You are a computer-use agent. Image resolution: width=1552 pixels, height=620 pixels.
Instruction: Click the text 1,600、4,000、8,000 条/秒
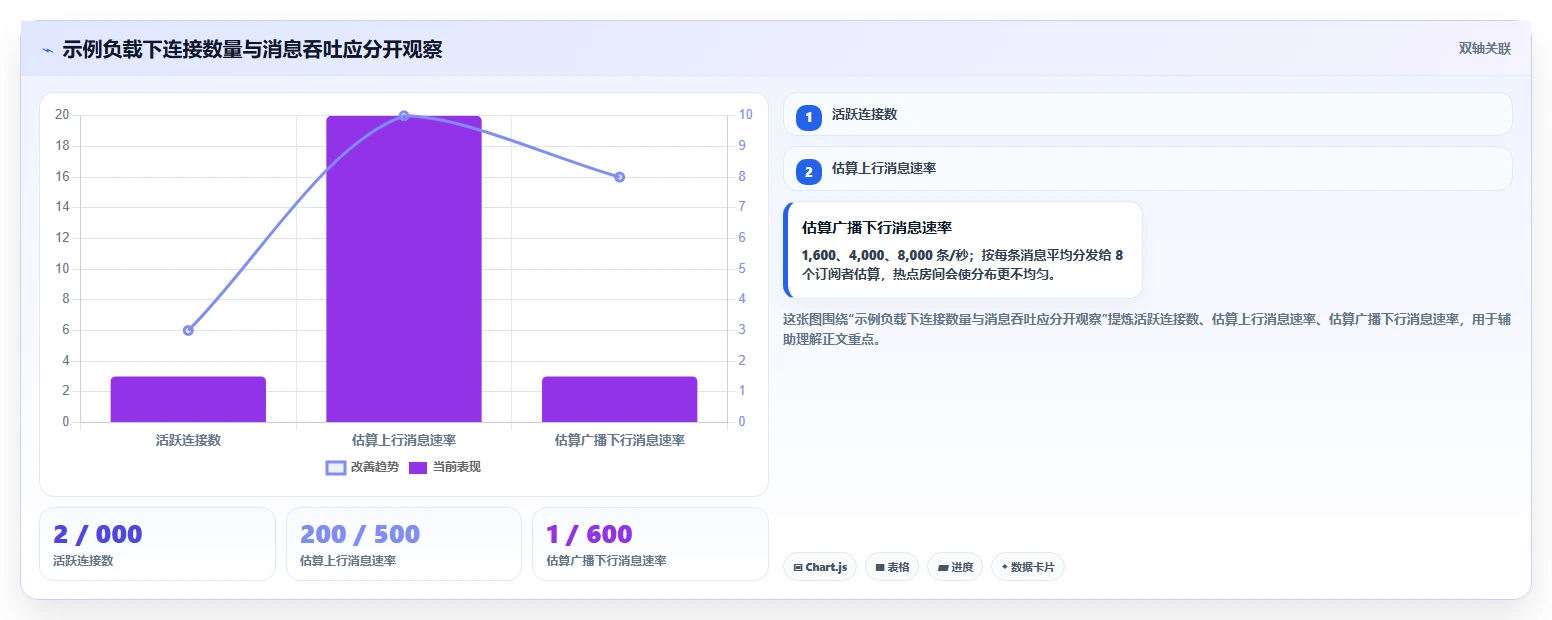[x=885, y=255]
